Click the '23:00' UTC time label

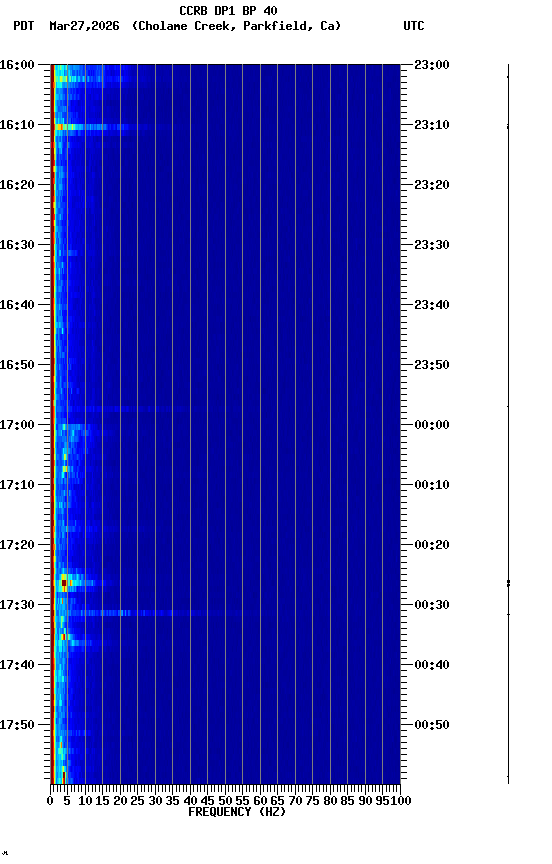[432, 65]
